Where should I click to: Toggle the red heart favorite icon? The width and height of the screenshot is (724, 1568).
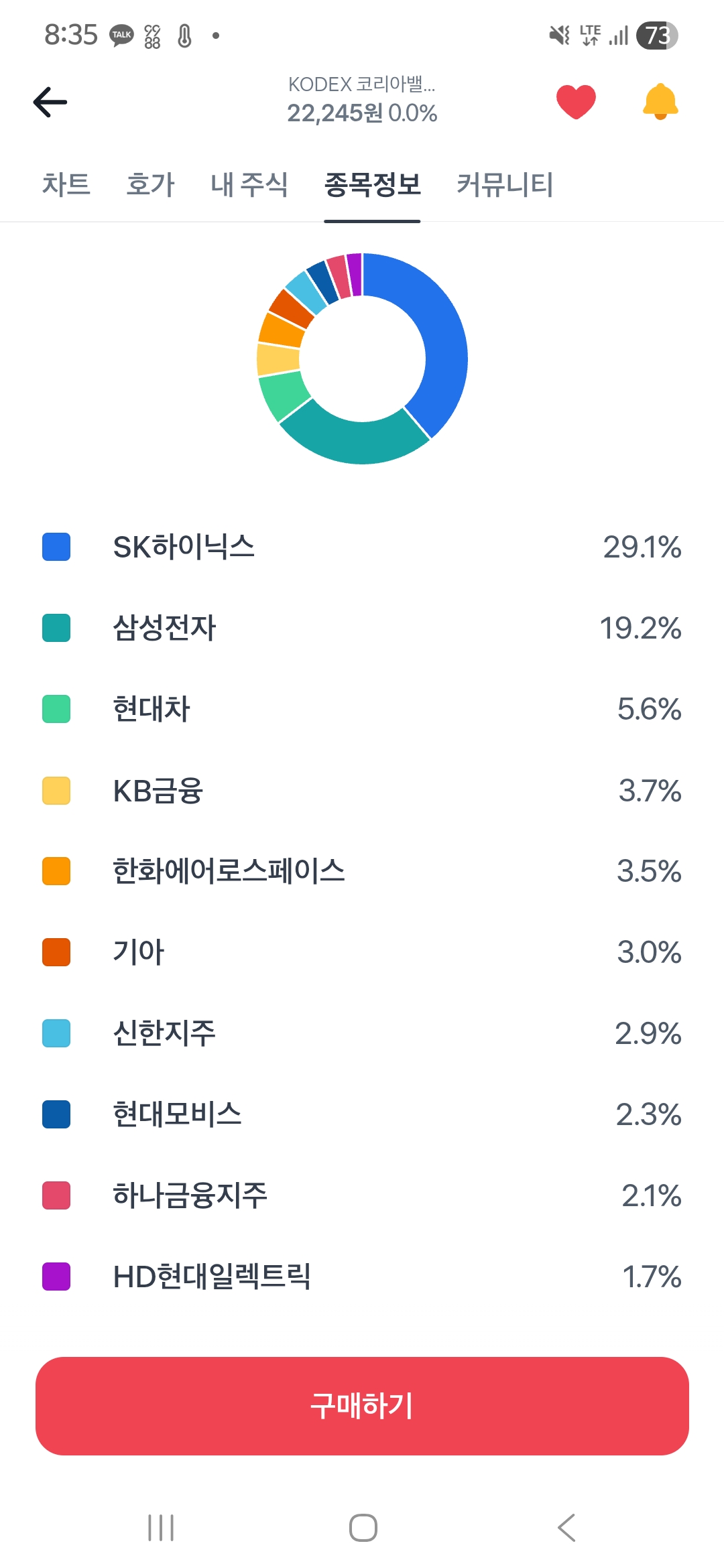[x=576, y=102]
